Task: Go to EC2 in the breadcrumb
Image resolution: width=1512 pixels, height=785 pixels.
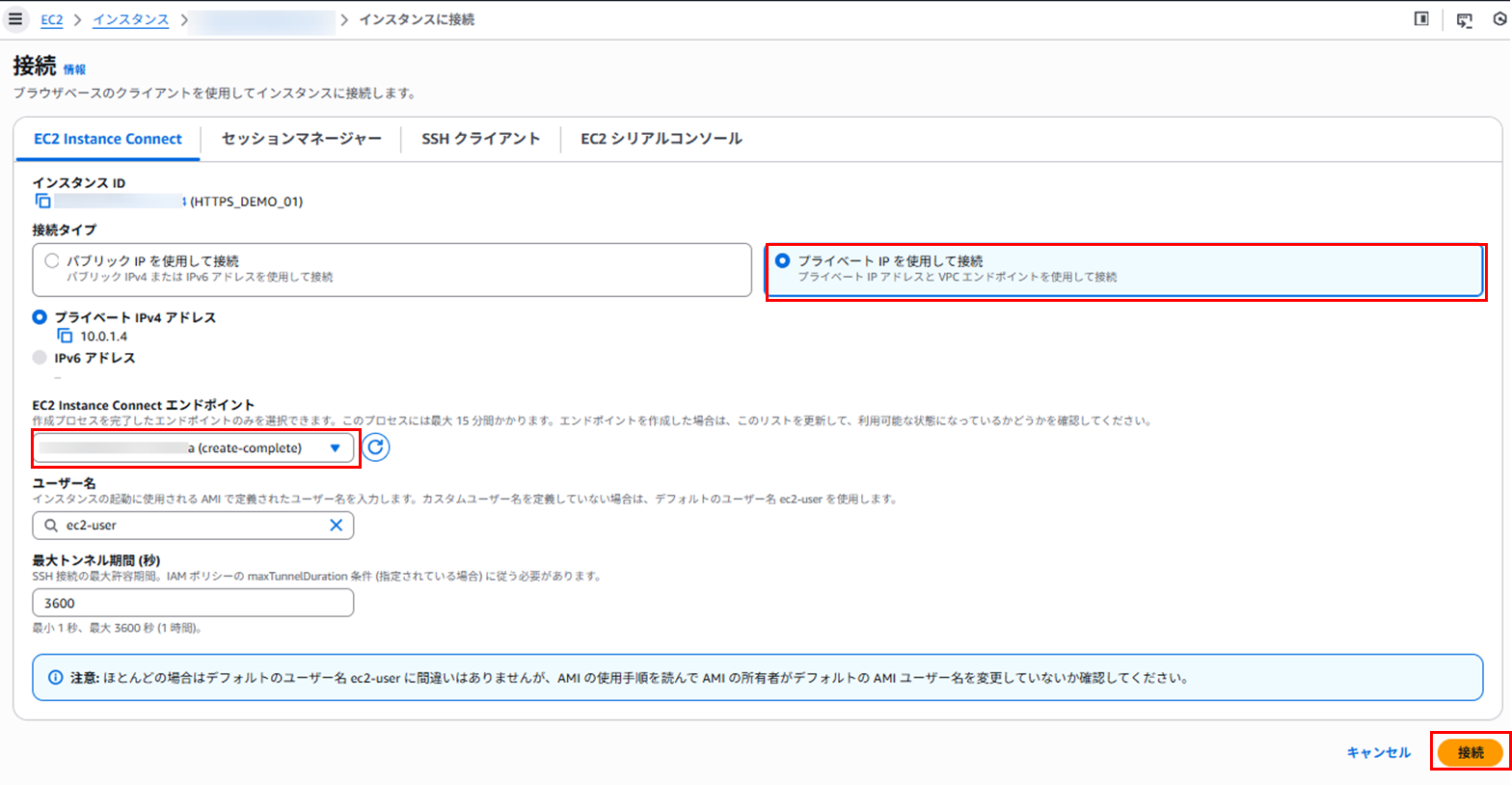Action: [x=52, y=19]
